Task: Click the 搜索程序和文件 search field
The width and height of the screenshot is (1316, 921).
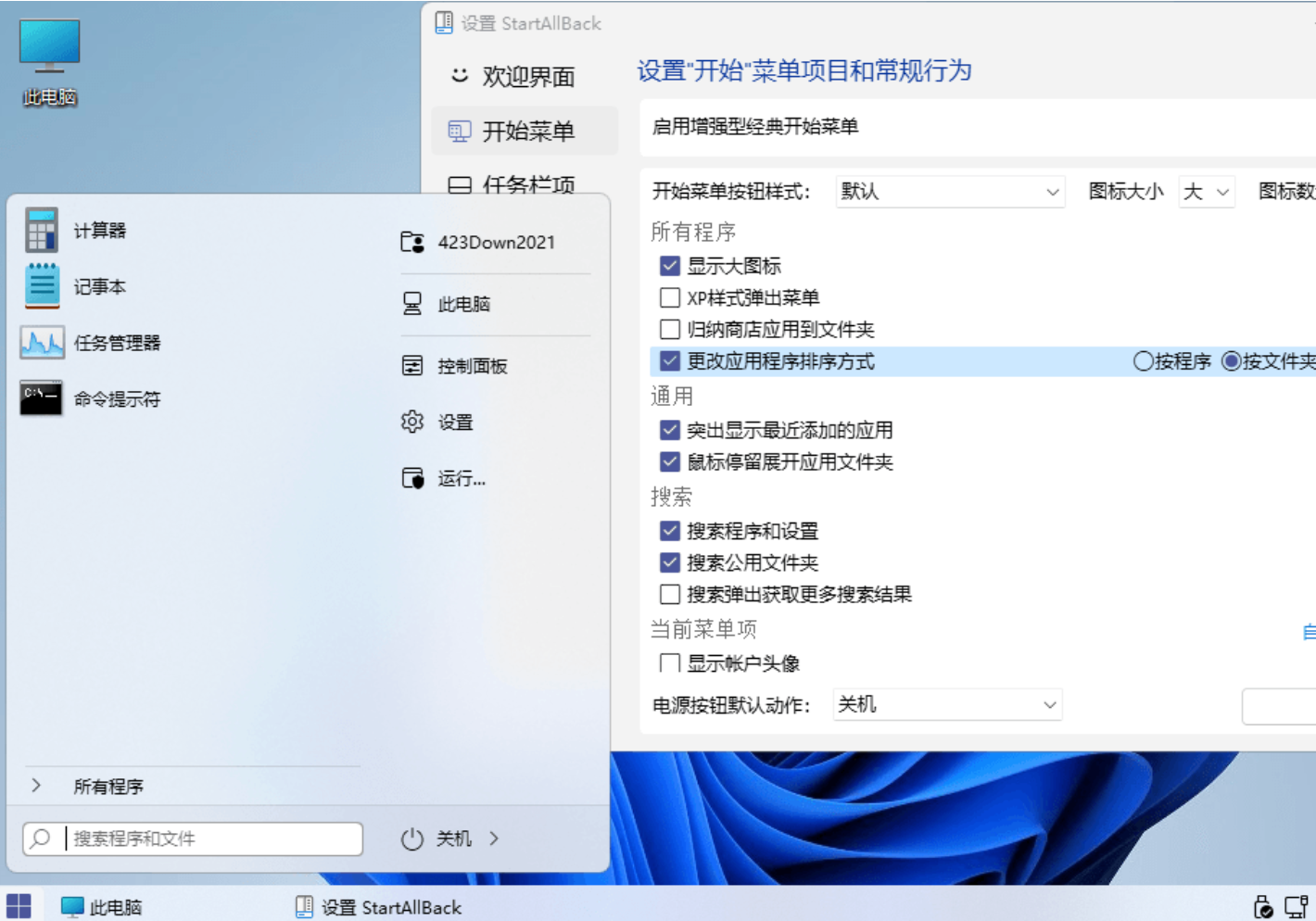Action: click(x=193, y=839)
